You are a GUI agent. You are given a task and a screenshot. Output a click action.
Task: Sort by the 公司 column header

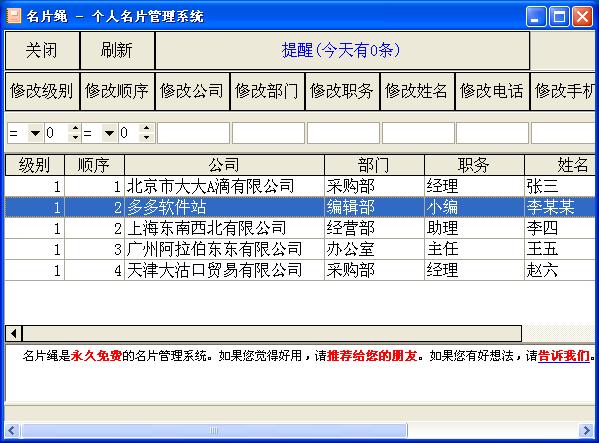pos(224,165)
